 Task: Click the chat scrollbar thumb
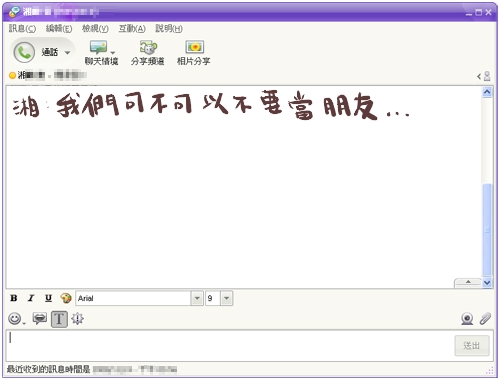pos(487,230)
